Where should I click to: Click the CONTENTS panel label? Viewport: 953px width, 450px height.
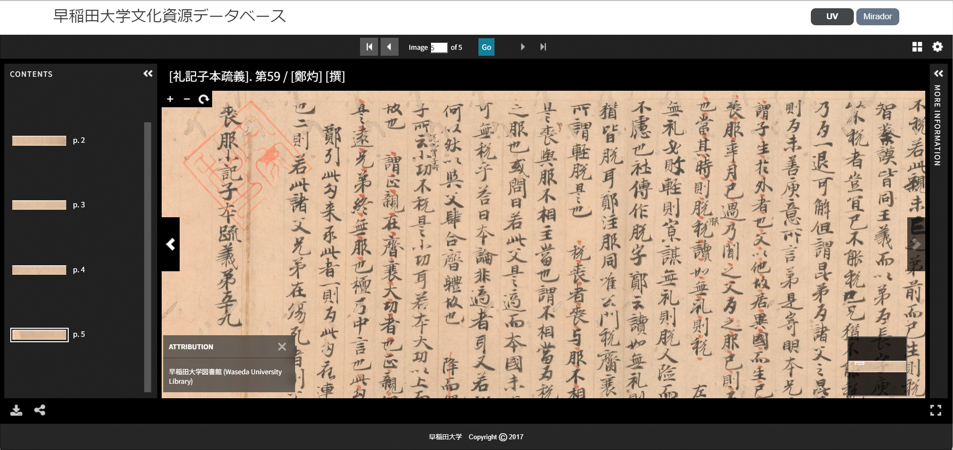[x=32, y=74]
